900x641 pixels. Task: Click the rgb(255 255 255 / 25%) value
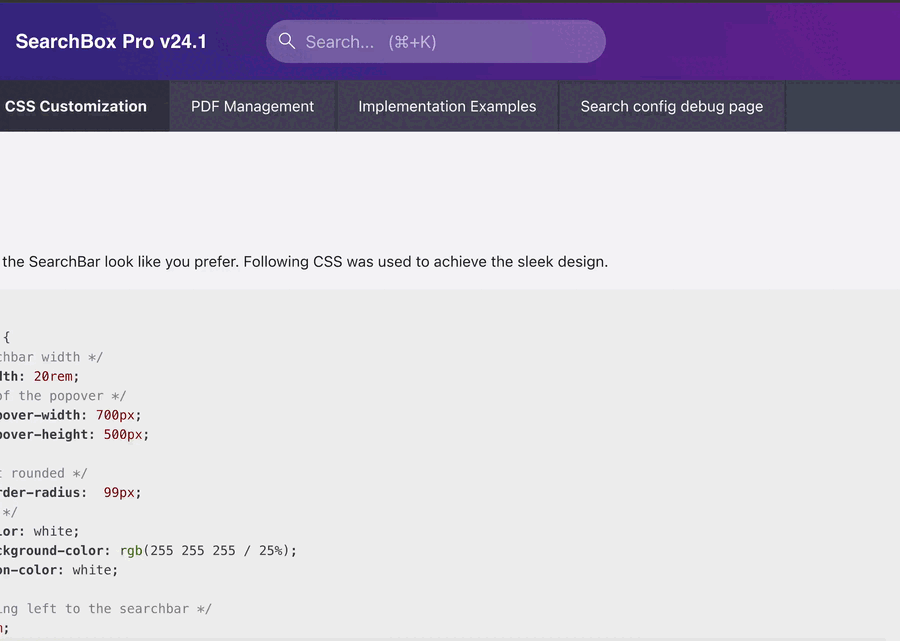204,551
